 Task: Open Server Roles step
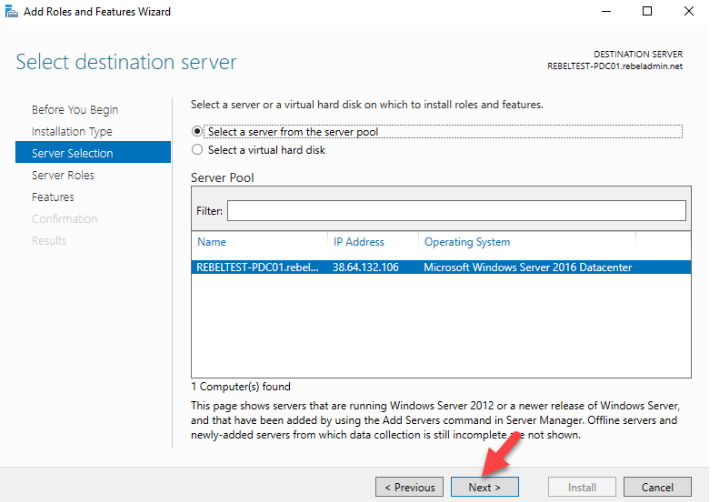point(63,175)
